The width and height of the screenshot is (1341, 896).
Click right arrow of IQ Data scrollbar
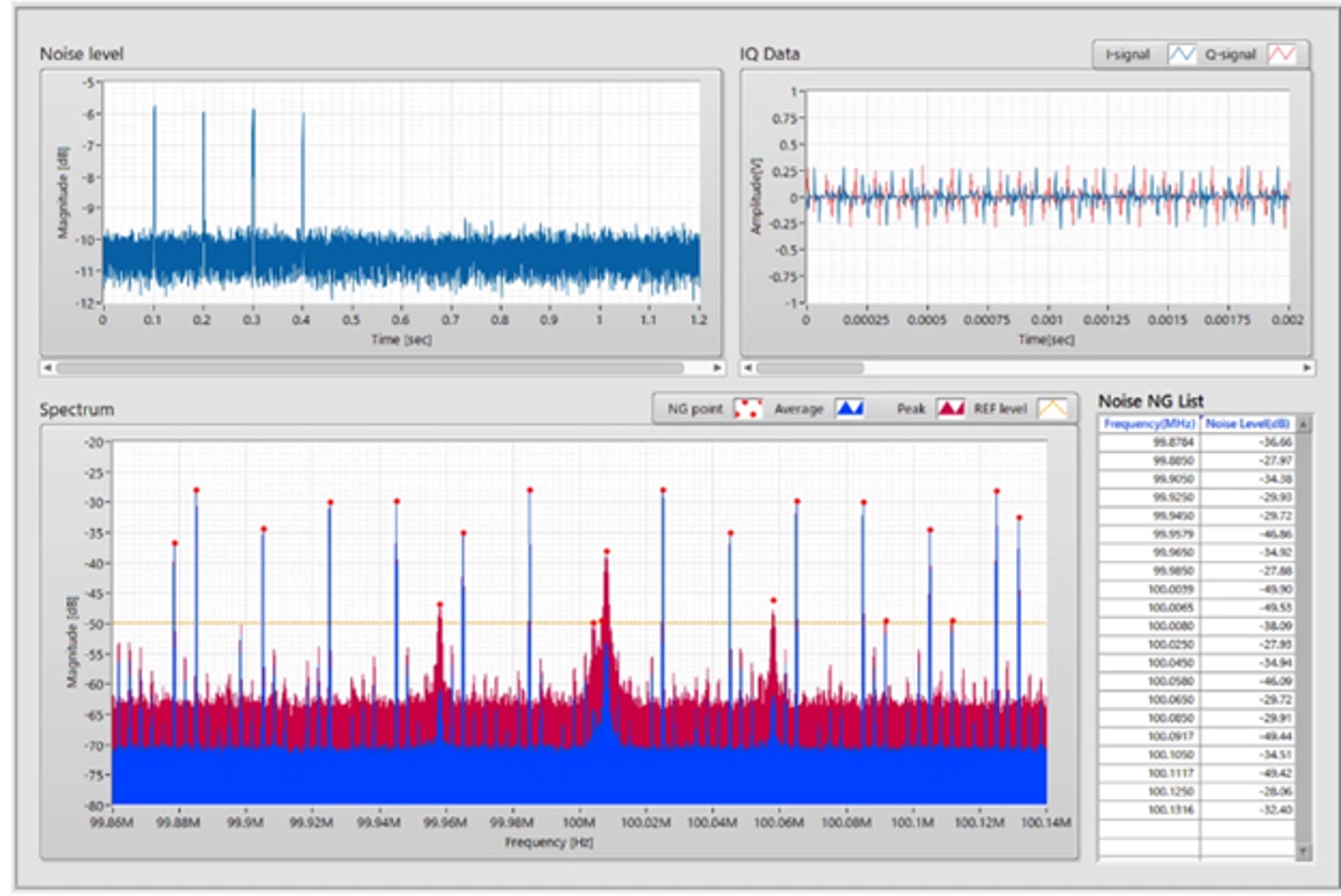point(1307,368)
